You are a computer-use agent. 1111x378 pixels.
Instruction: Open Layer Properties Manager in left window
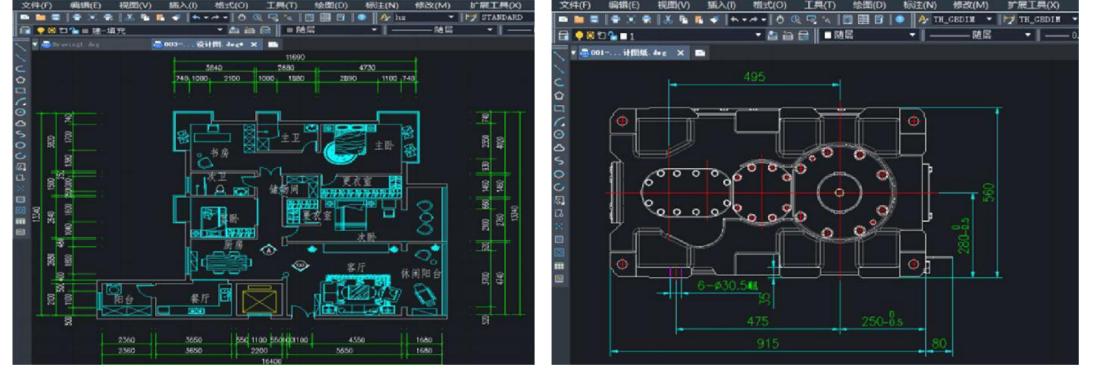(25, 30)
